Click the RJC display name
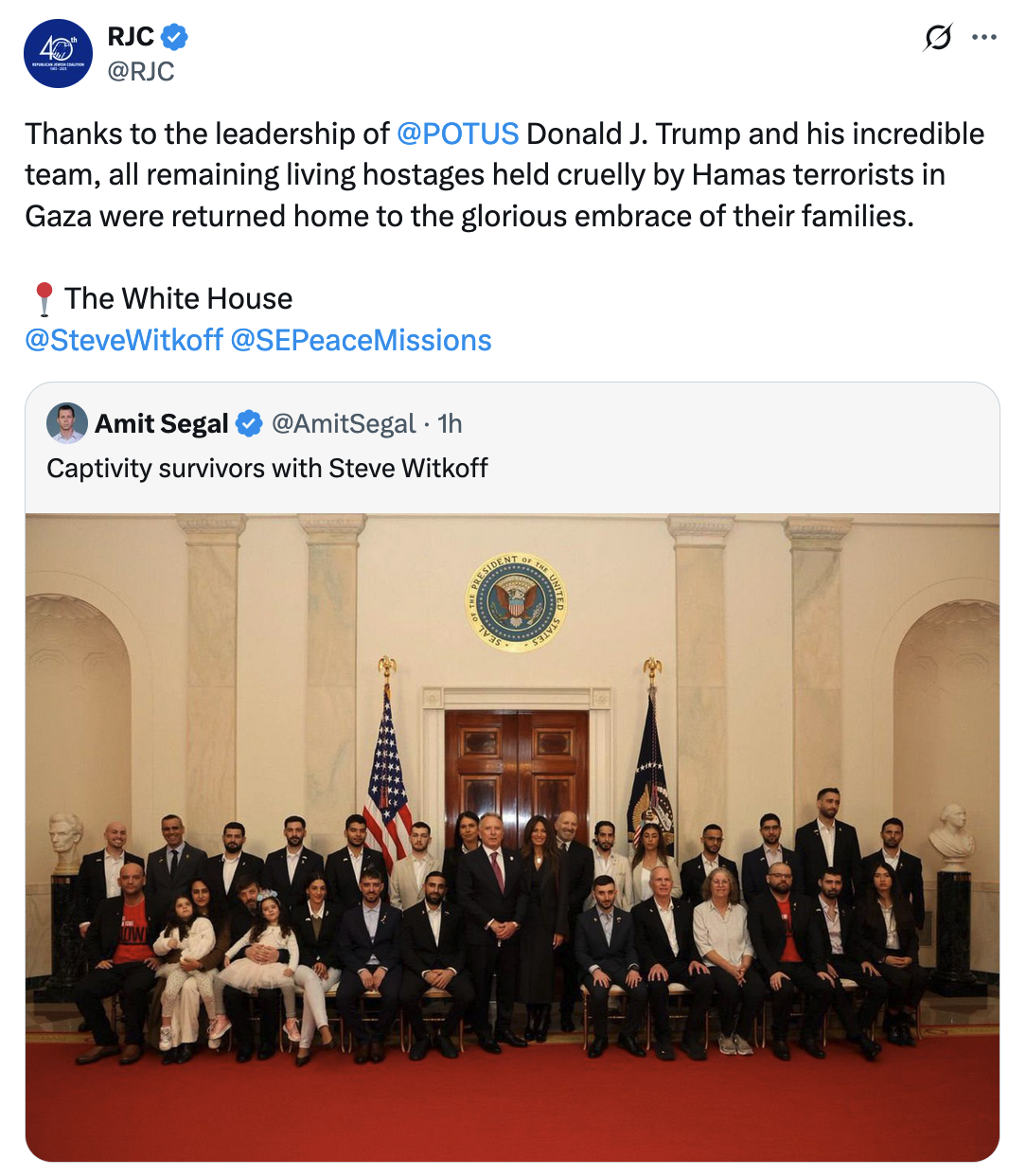 pos(131,37)
